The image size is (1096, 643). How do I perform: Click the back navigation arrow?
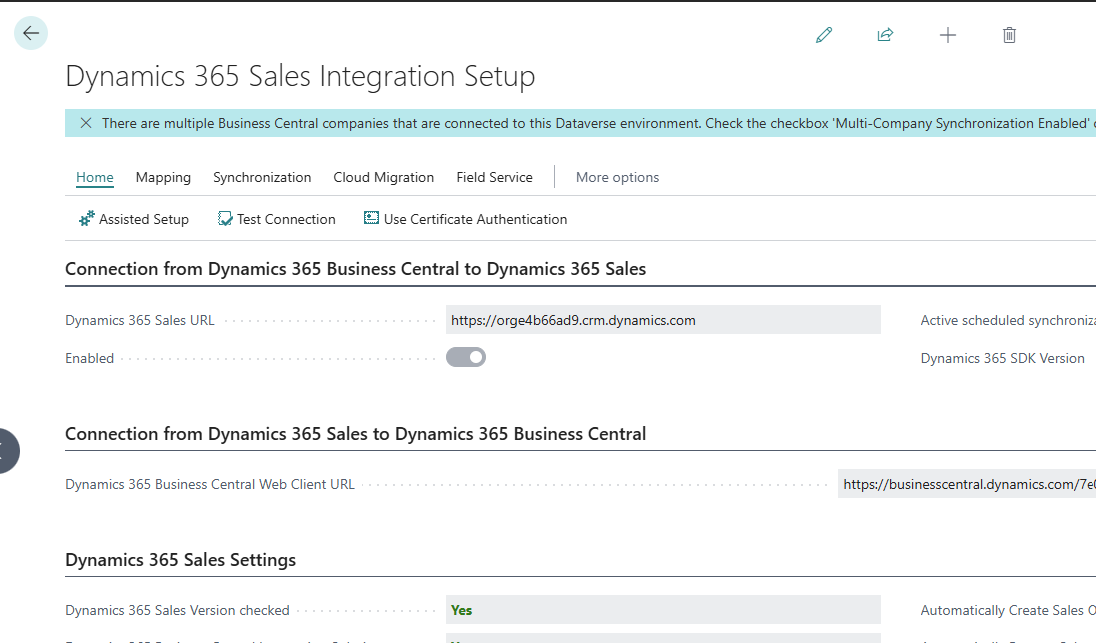point(31,33)
